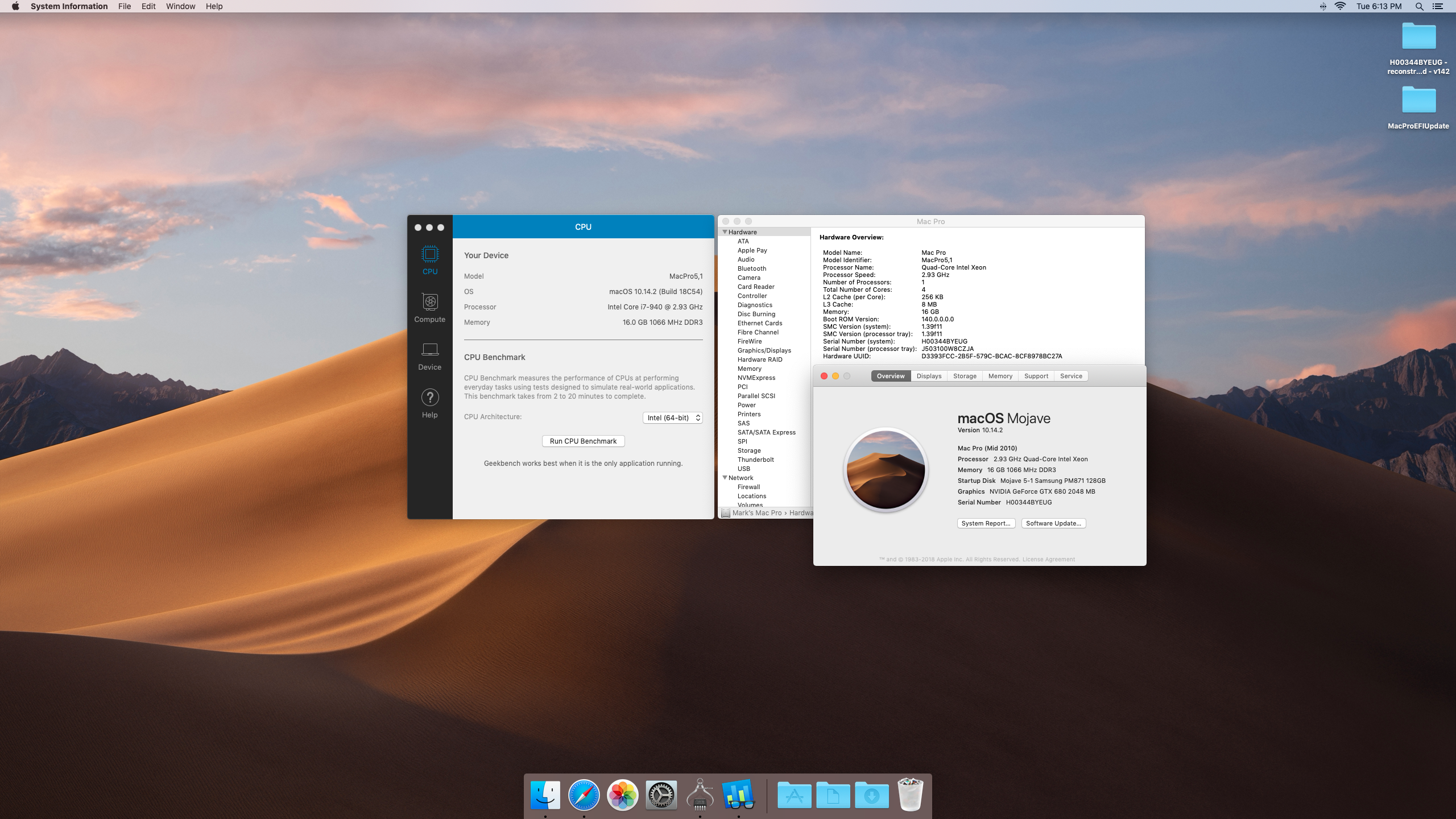Select Audio in the Hardware list
The width and height of the screenshot is (1456, 819).
(746, 259)
